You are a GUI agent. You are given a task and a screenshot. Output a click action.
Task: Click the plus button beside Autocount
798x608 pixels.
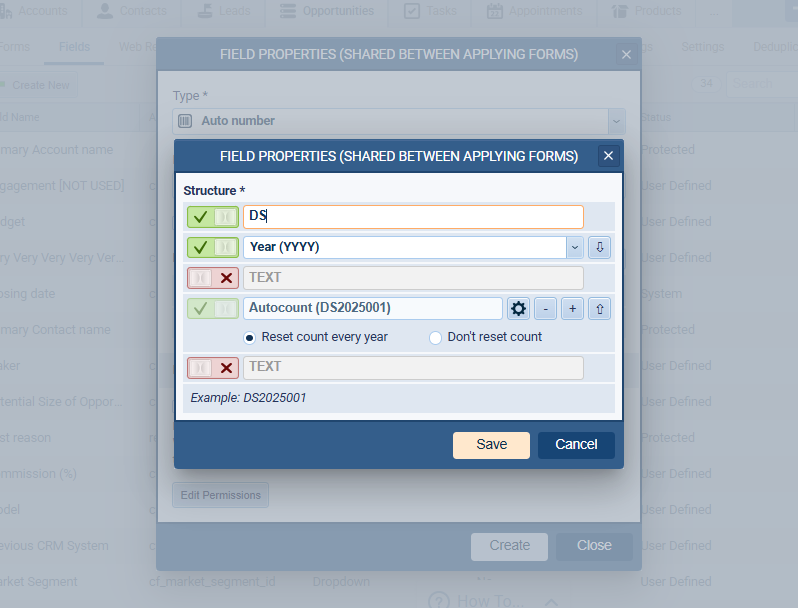tap(572, 308)
